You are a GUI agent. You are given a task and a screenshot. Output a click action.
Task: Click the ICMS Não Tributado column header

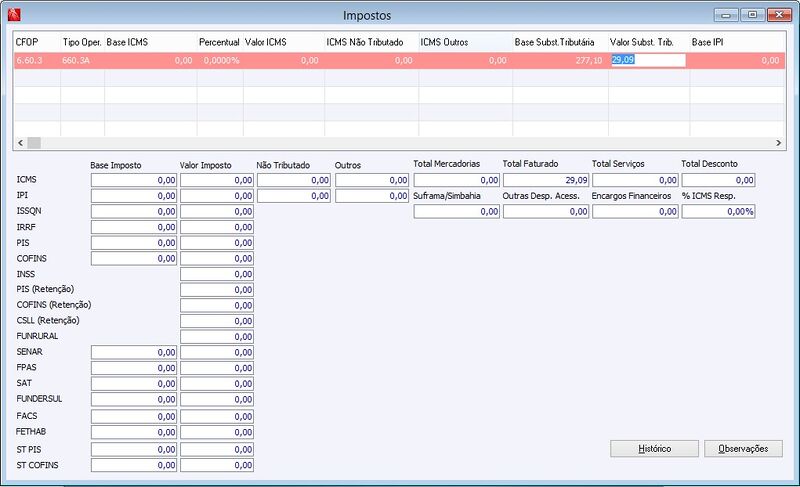371,42
